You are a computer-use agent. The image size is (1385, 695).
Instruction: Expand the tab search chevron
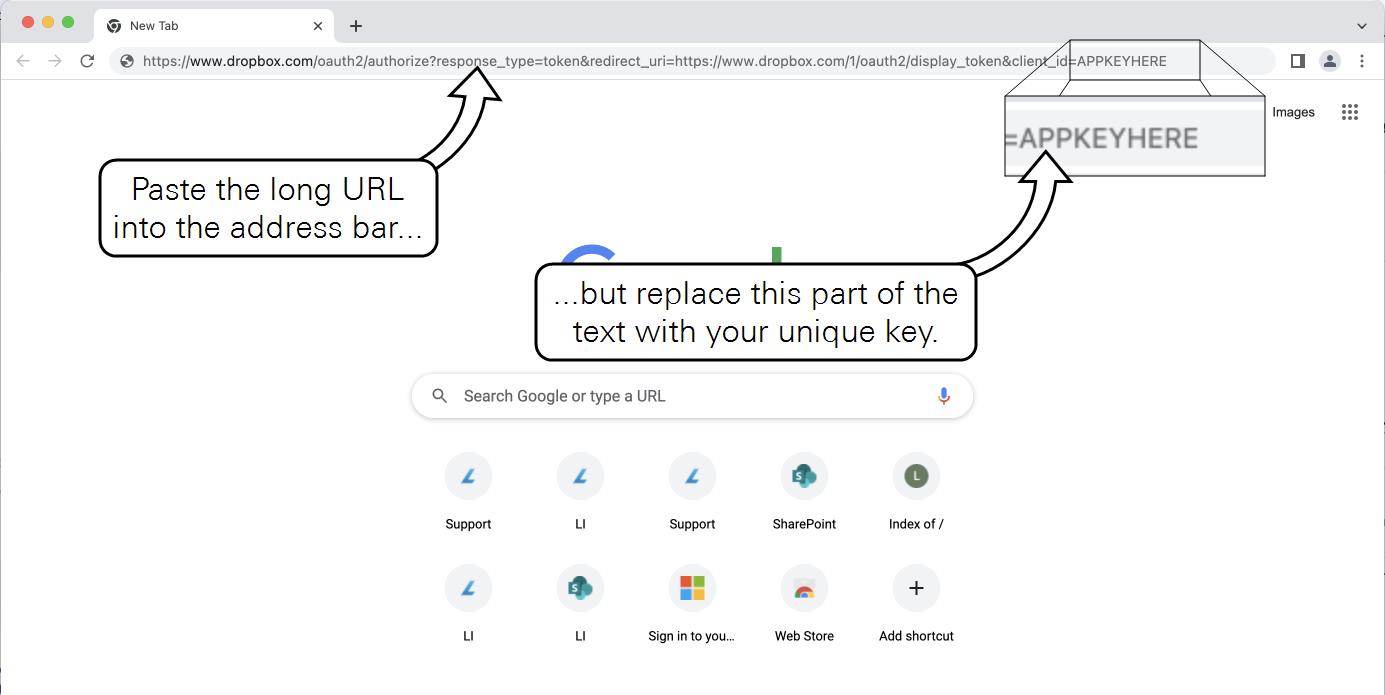point(1361,26)
